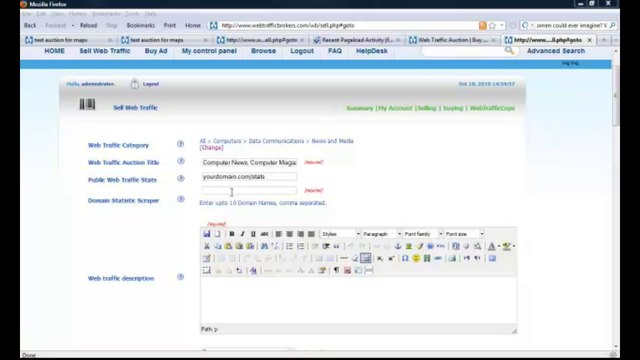The height and width of the screenshot is (360, 640).
Task: Open the emoticons smiley icon
Action: coord(416,258)
